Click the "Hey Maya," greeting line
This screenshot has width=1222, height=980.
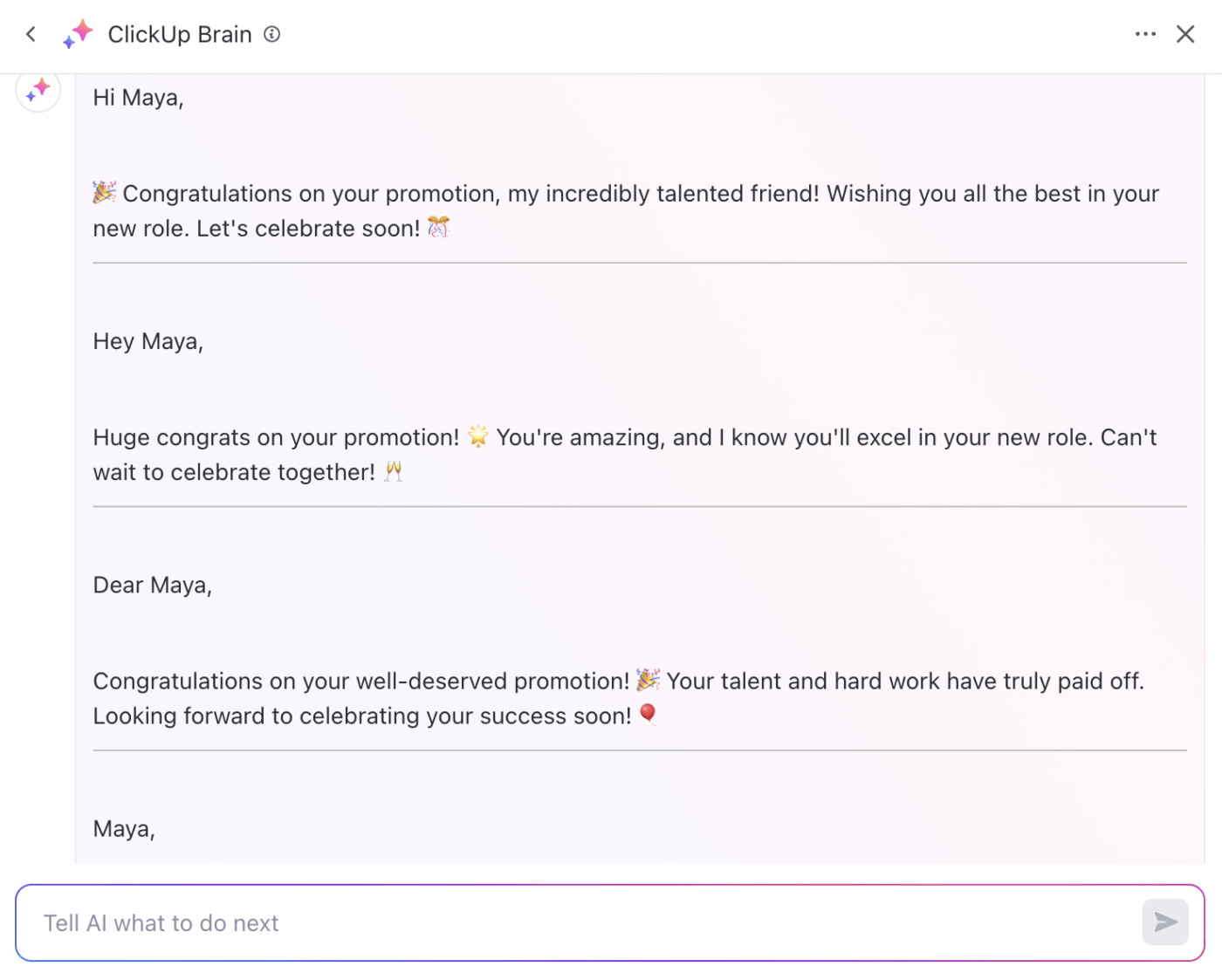pyautogui.click(x=148, y=341)
